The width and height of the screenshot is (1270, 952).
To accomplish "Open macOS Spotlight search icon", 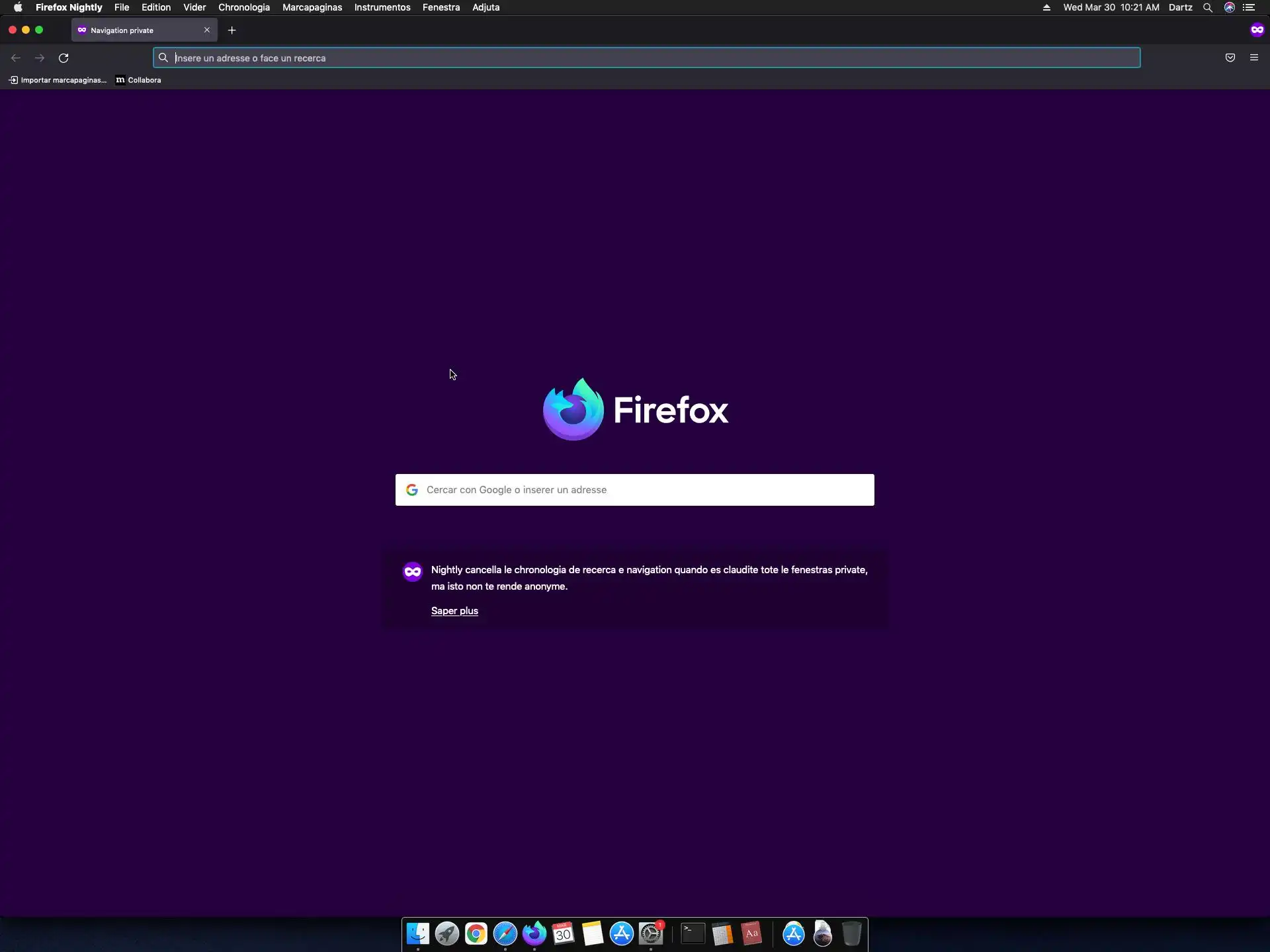I will pos(1207,7).
